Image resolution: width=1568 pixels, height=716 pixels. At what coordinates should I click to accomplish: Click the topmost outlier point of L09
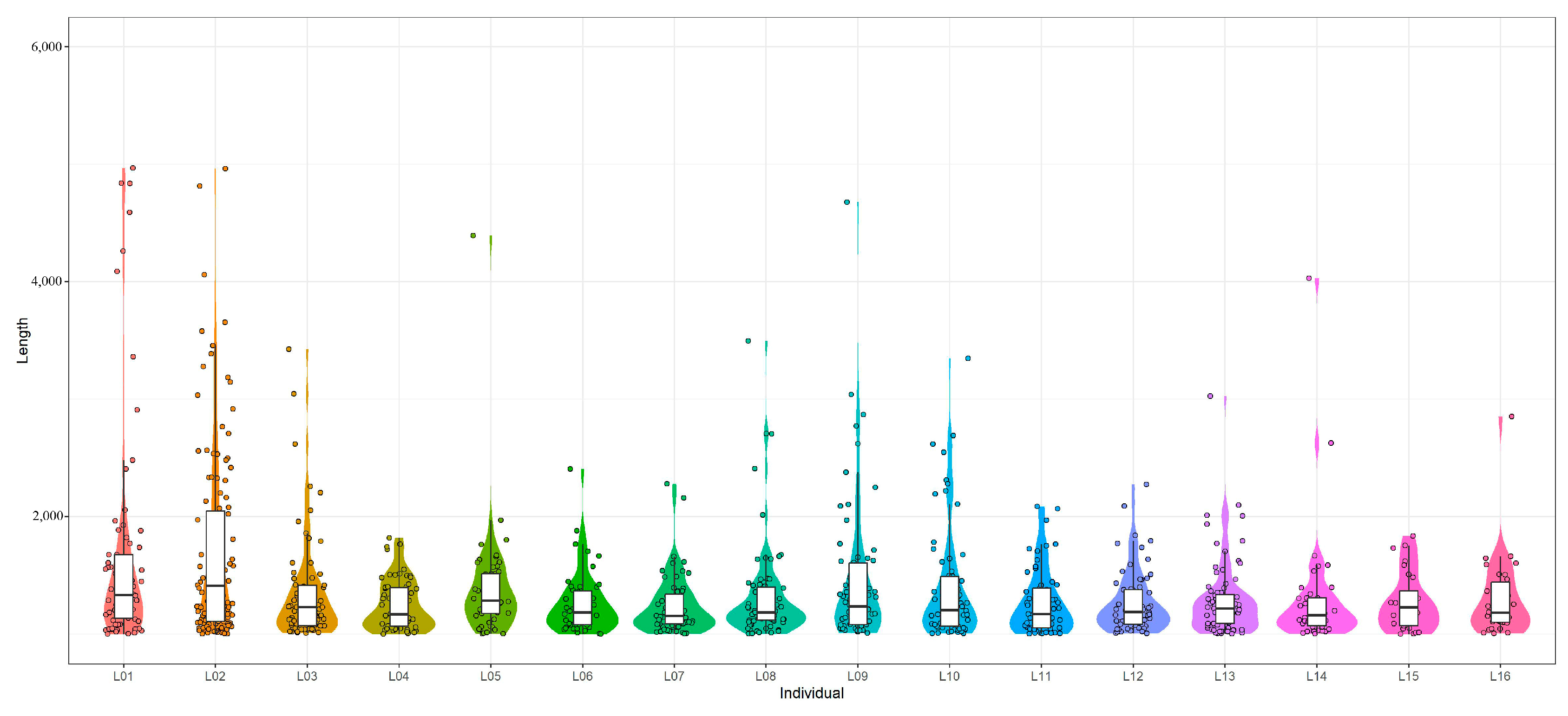[846, 202]
